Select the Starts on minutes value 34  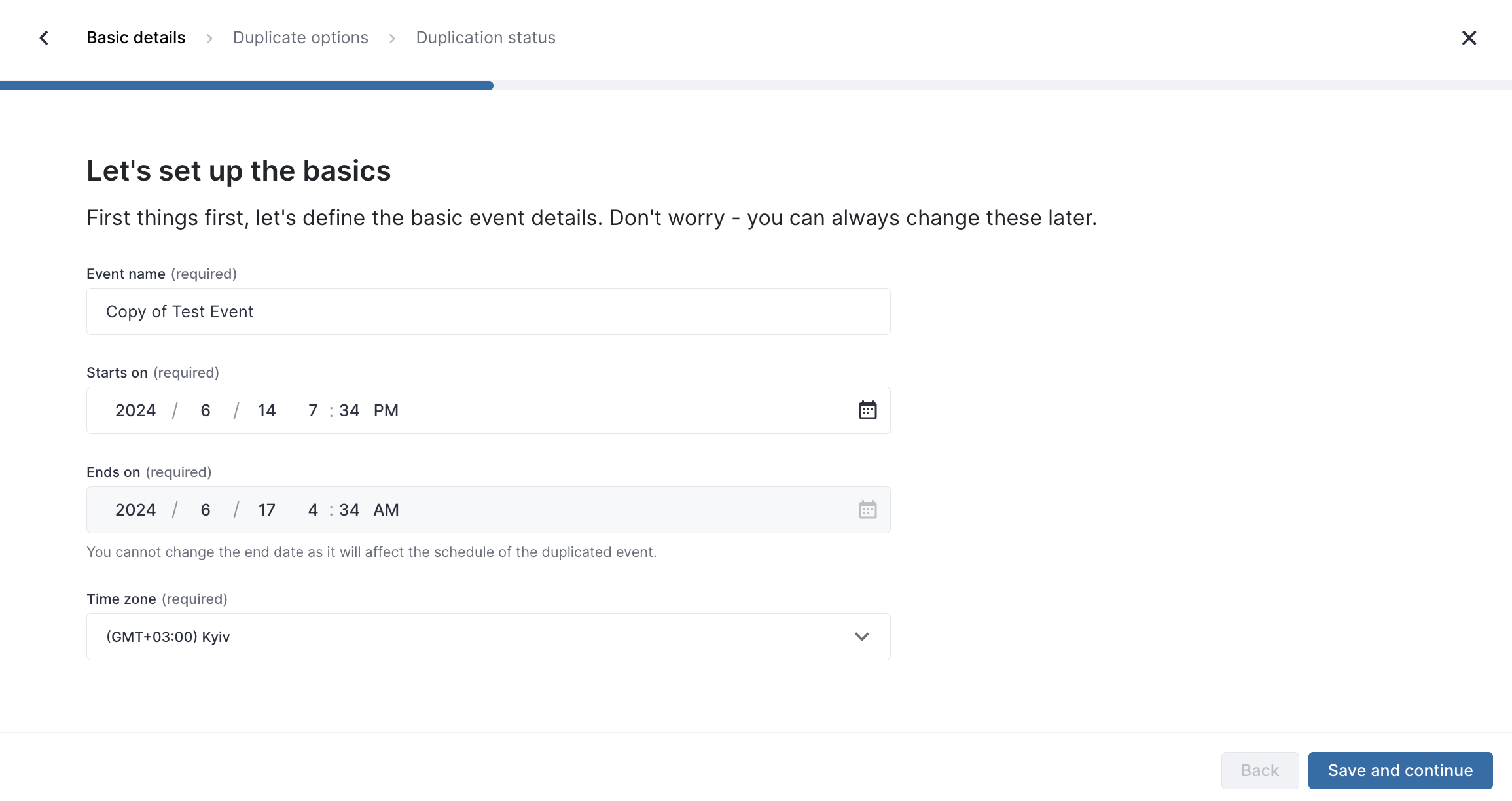pos(350,410)
